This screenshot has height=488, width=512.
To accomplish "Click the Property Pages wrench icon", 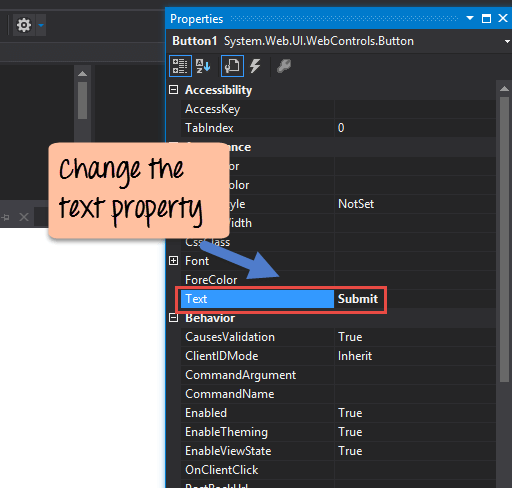I will (x=284, y=66).
